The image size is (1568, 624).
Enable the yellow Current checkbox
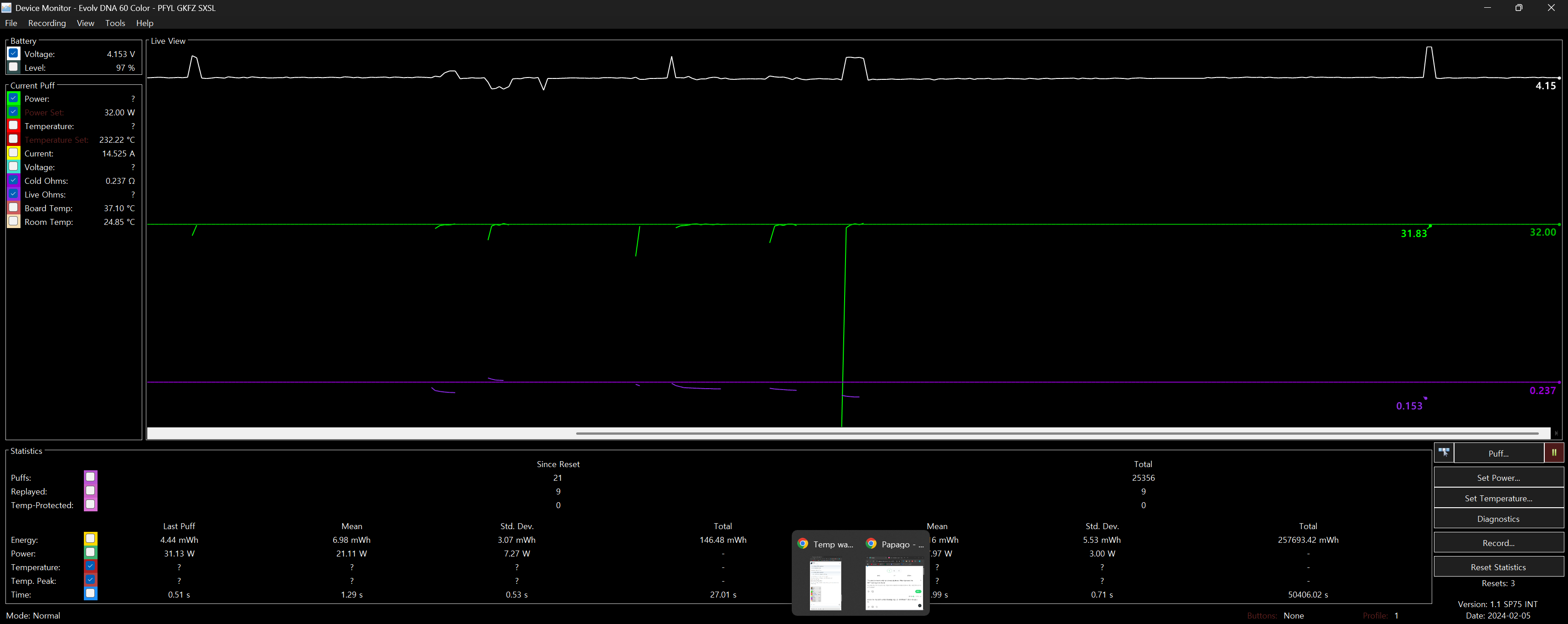tap(13, 153)
